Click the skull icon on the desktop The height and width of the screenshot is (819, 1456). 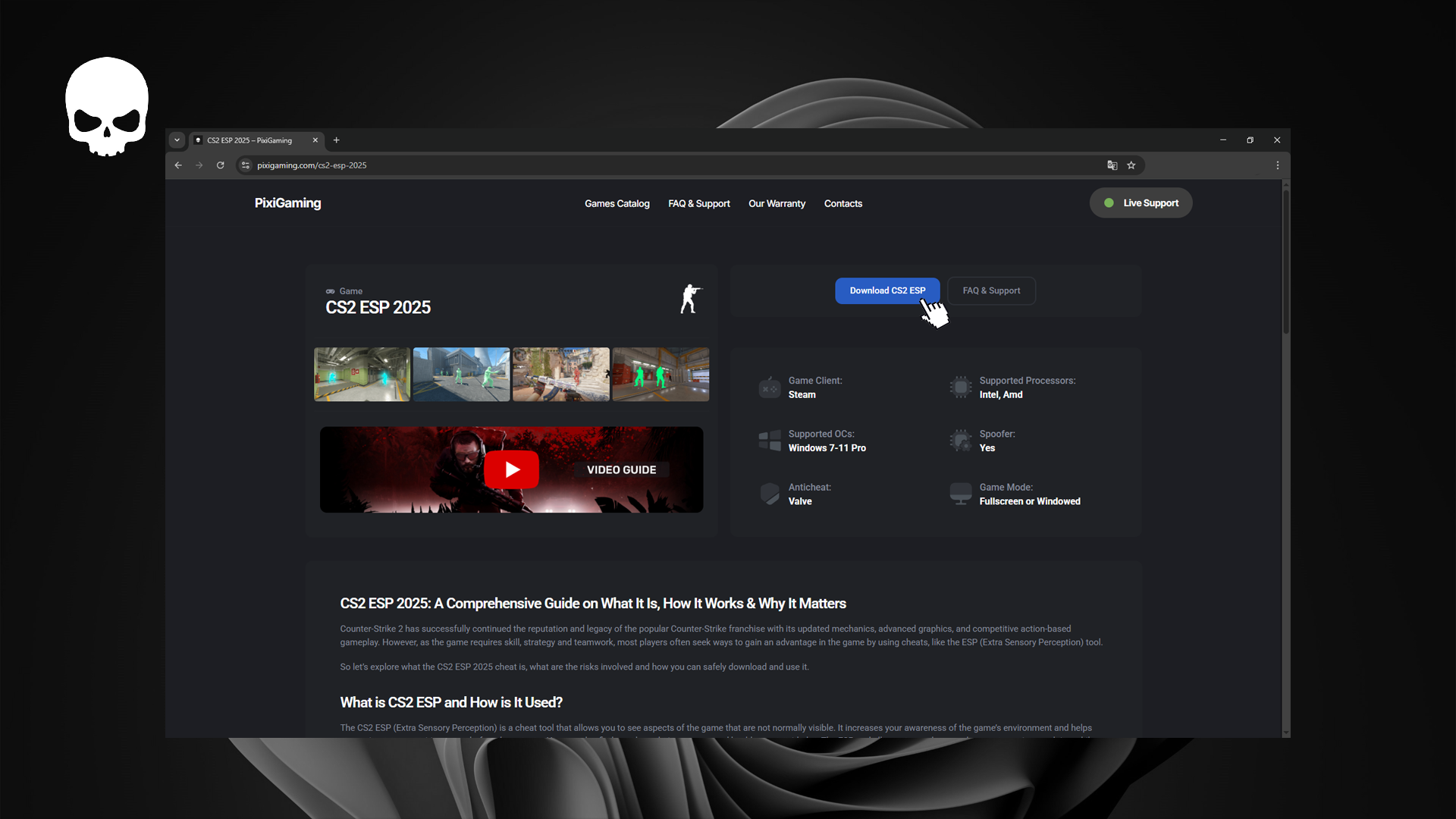[x=107, y=107]
